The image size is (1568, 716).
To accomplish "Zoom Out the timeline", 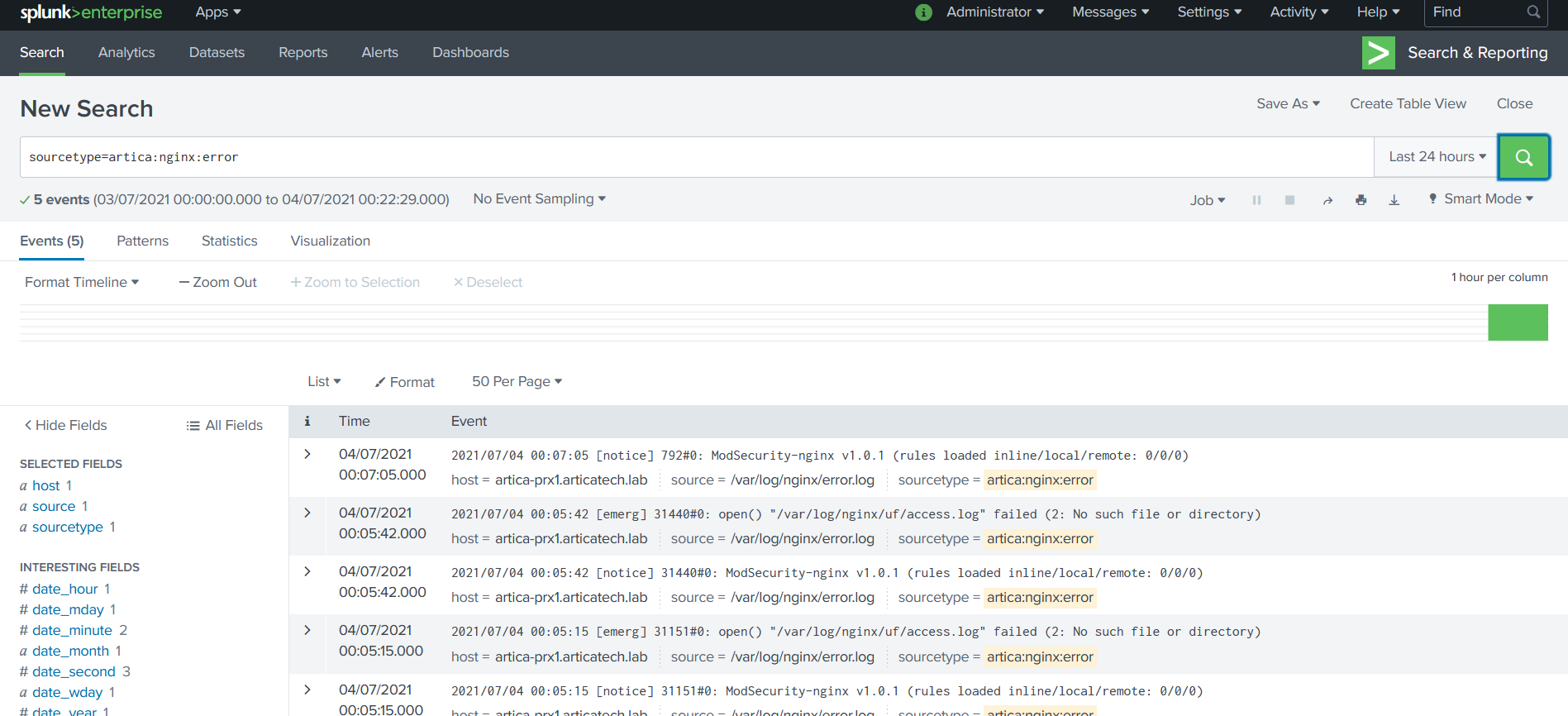I will click(218, 282).
